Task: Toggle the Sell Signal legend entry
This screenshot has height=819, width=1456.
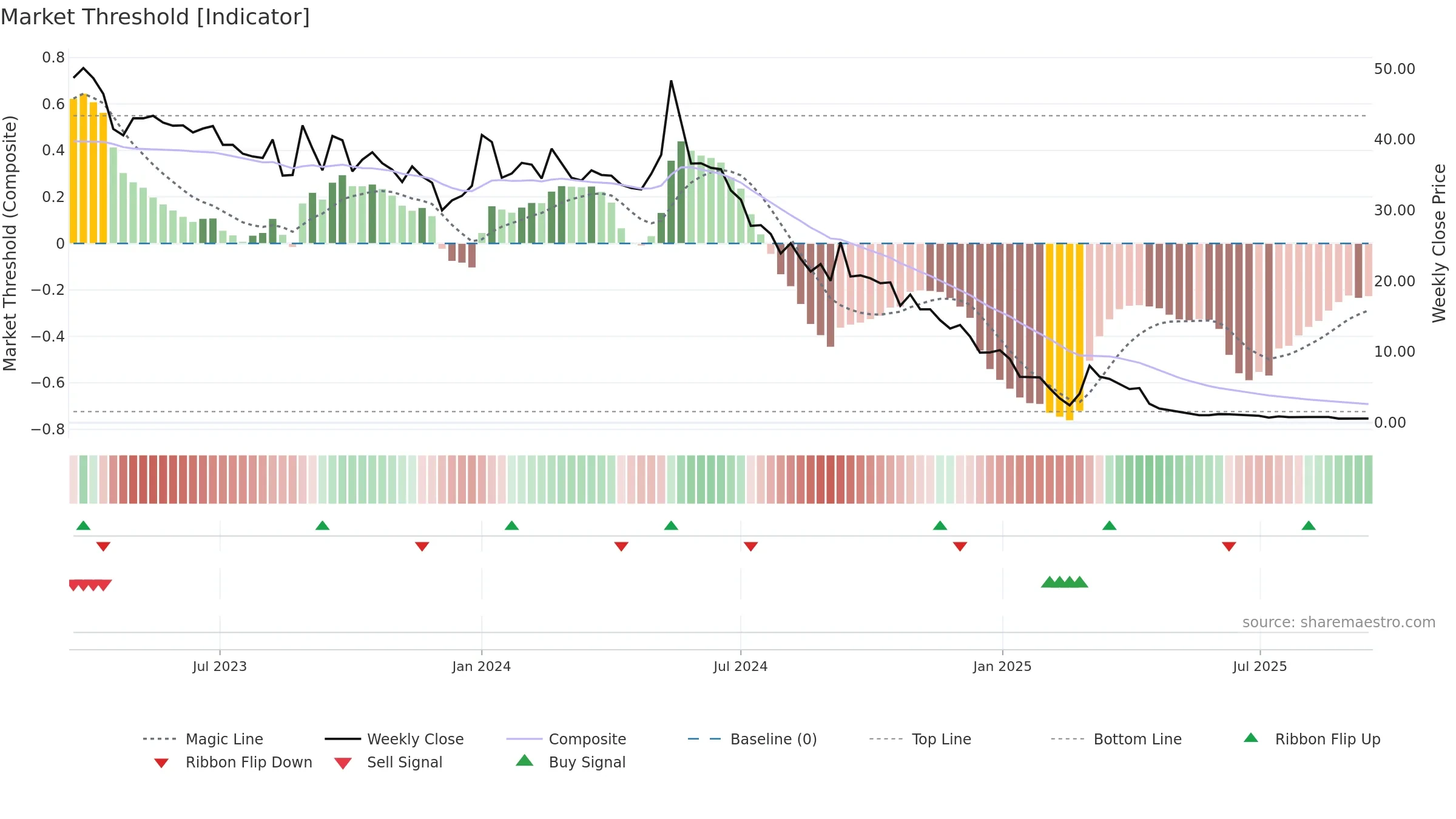Action: (388, 762)
